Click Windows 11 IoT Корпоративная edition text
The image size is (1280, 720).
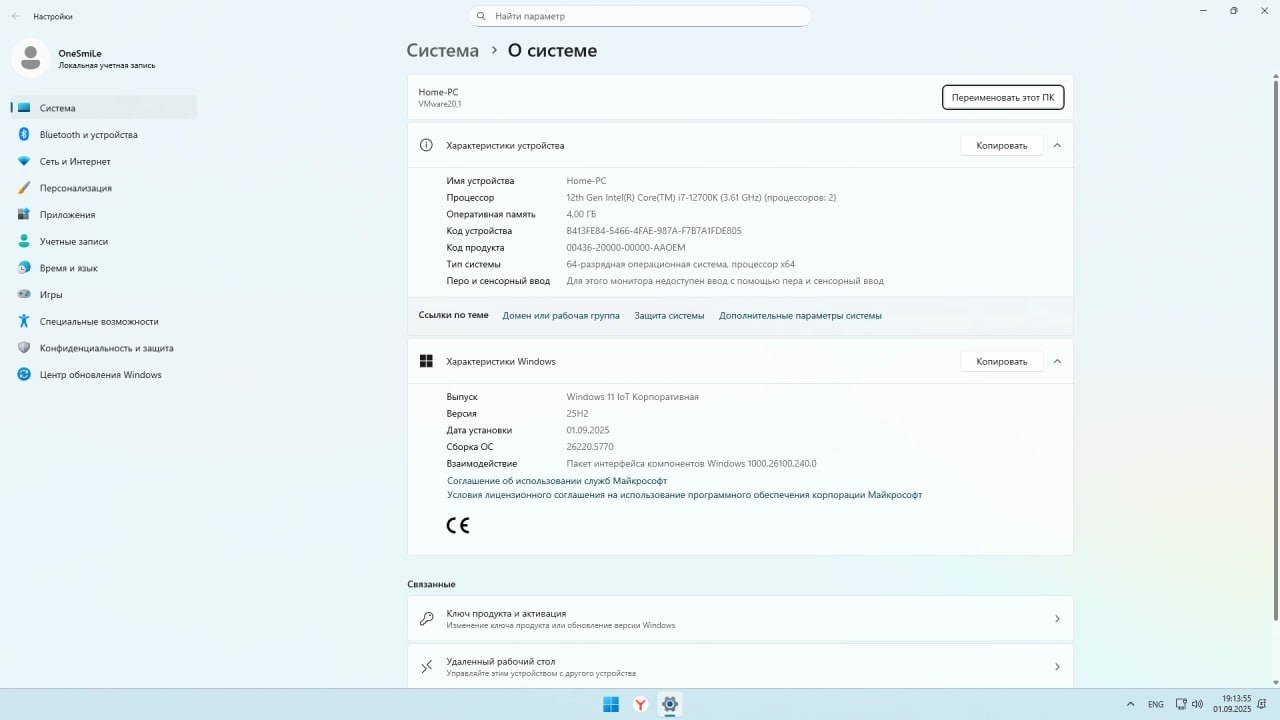tap(632, 397)
